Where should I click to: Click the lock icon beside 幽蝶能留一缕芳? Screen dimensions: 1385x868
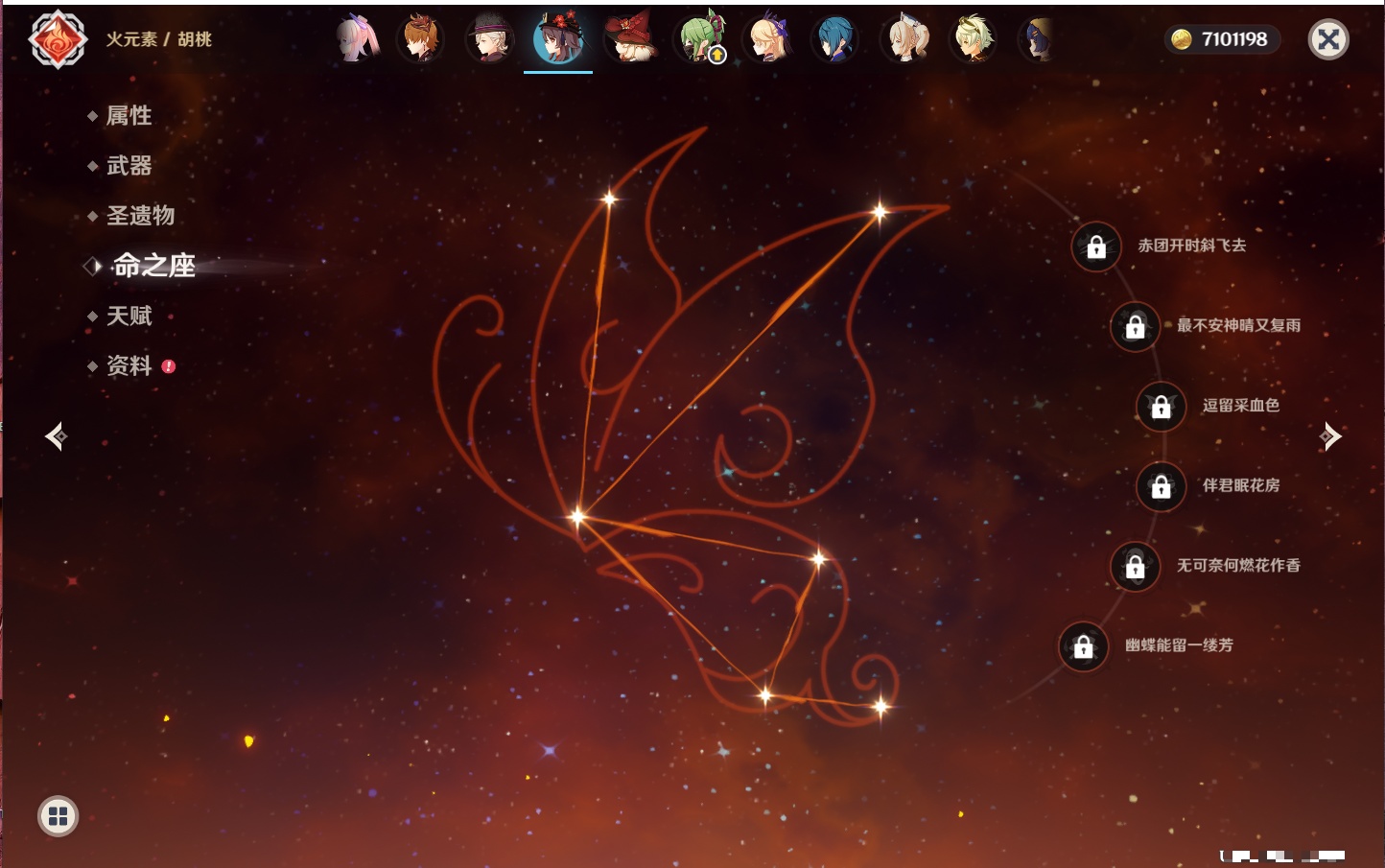pyautogui.click(x=1083, y=646)
